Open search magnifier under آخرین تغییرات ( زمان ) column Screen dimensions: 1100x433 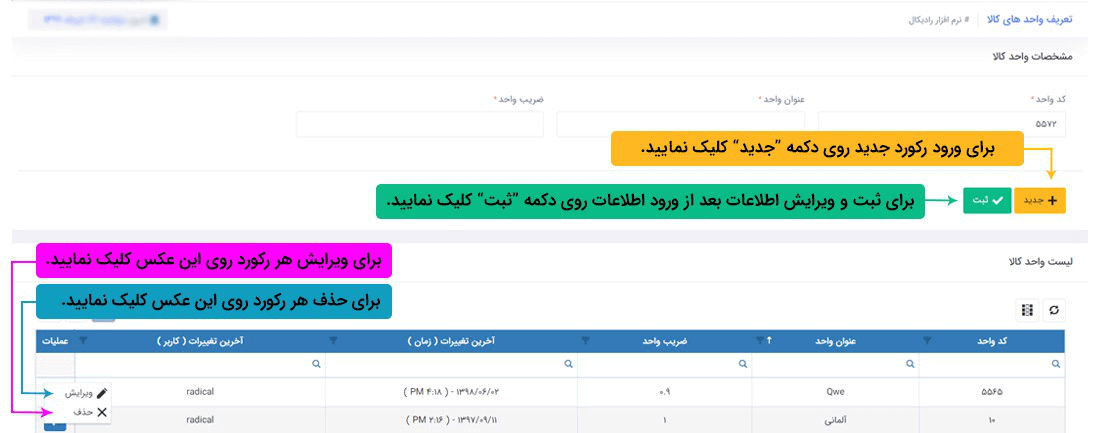[567, 364]
